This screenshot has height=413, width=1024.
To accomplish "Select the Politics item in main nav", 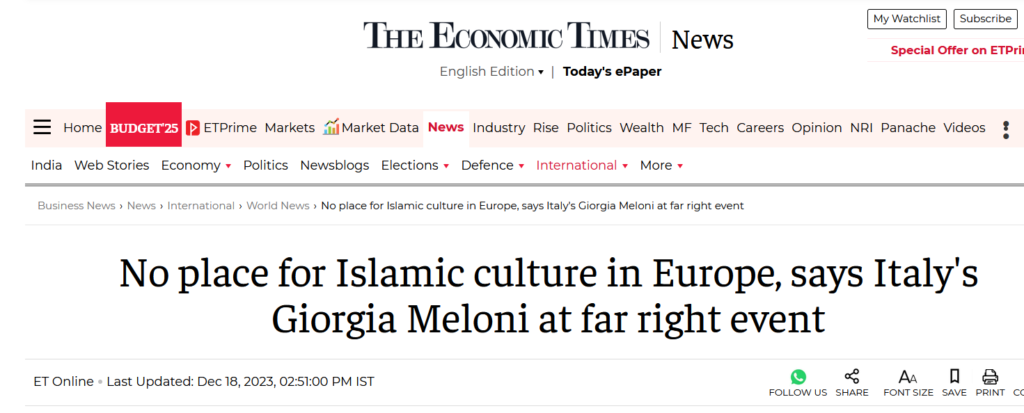I will [x=589, y=127].
